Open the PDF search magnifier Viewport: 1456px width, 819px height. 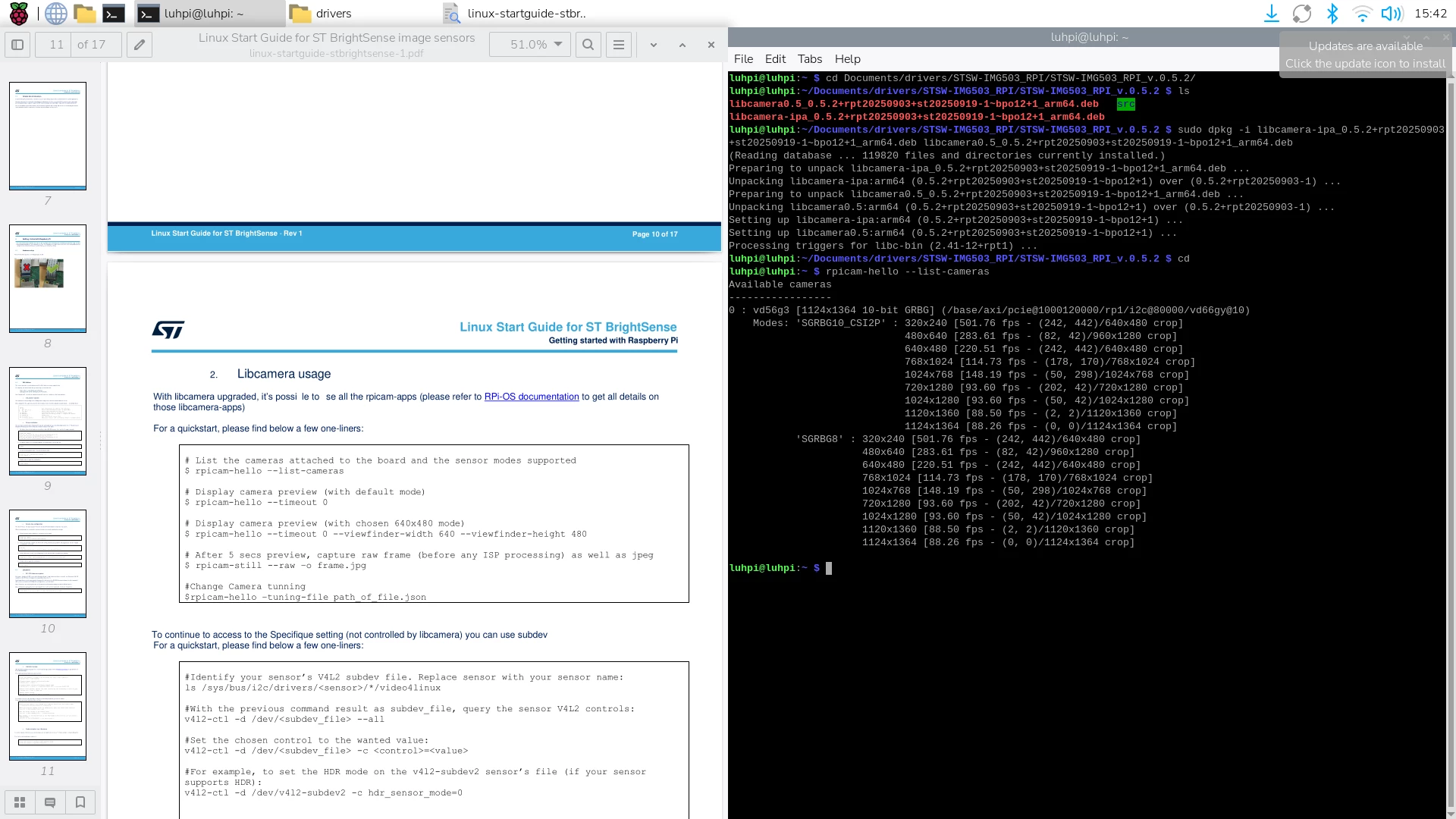pyautogui.click(x=588, y=45)
